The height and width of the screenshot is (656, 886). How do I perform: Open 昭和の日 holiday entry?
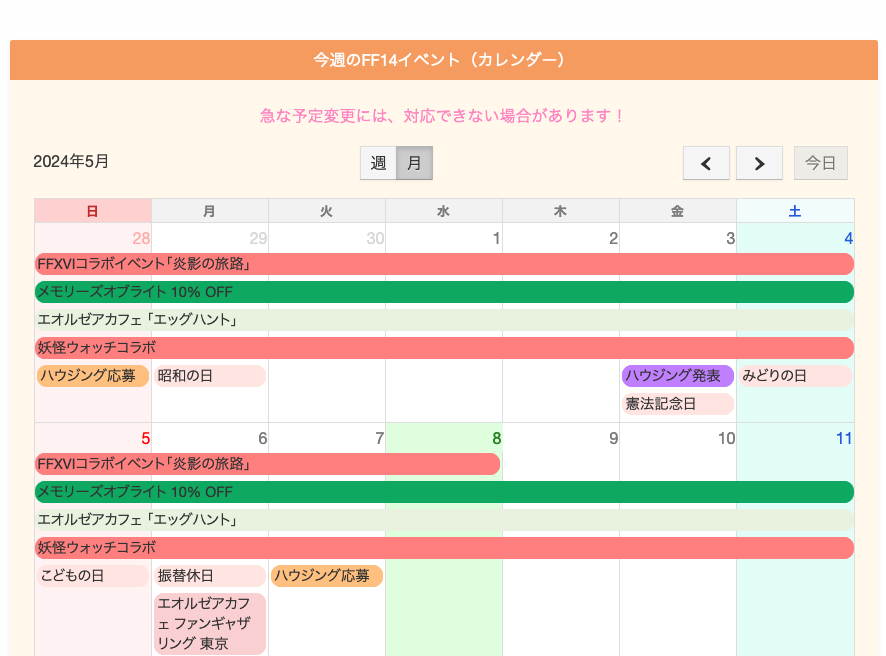(210, 376)
